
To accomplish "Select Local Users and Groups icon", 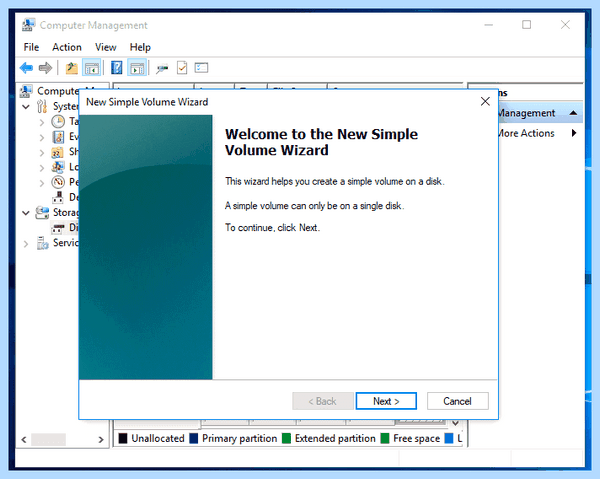I will pyautogui.click(x=58, y=167).
